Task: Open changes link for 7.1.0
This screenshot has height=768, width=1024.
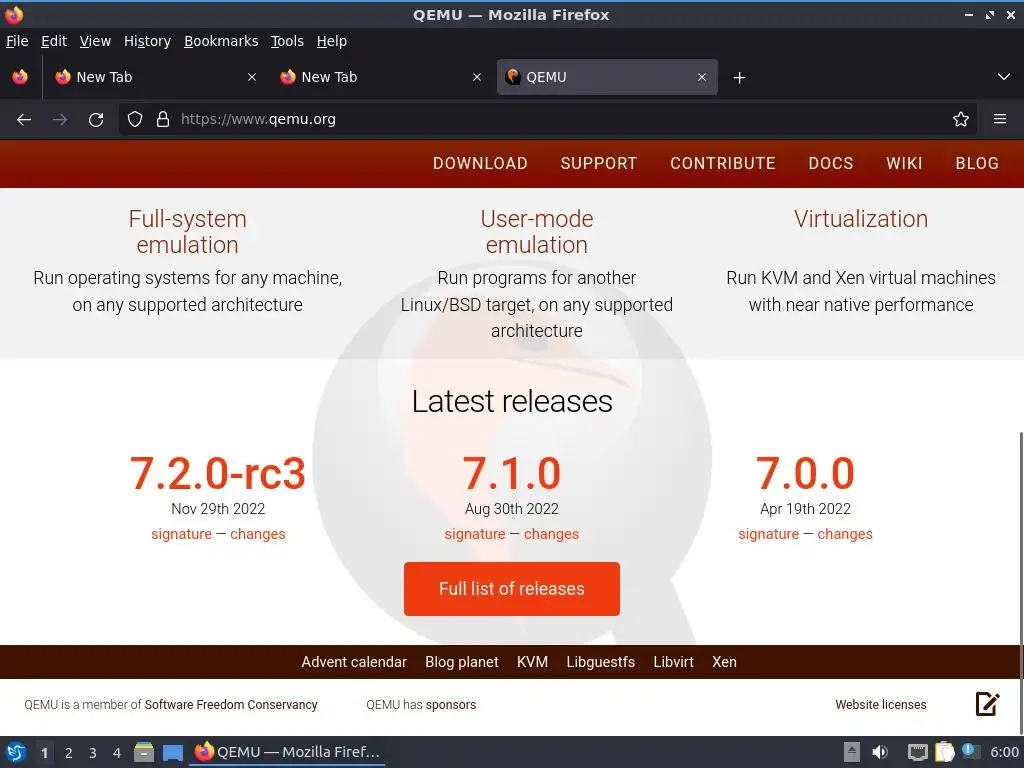Action: click(551, 534)
